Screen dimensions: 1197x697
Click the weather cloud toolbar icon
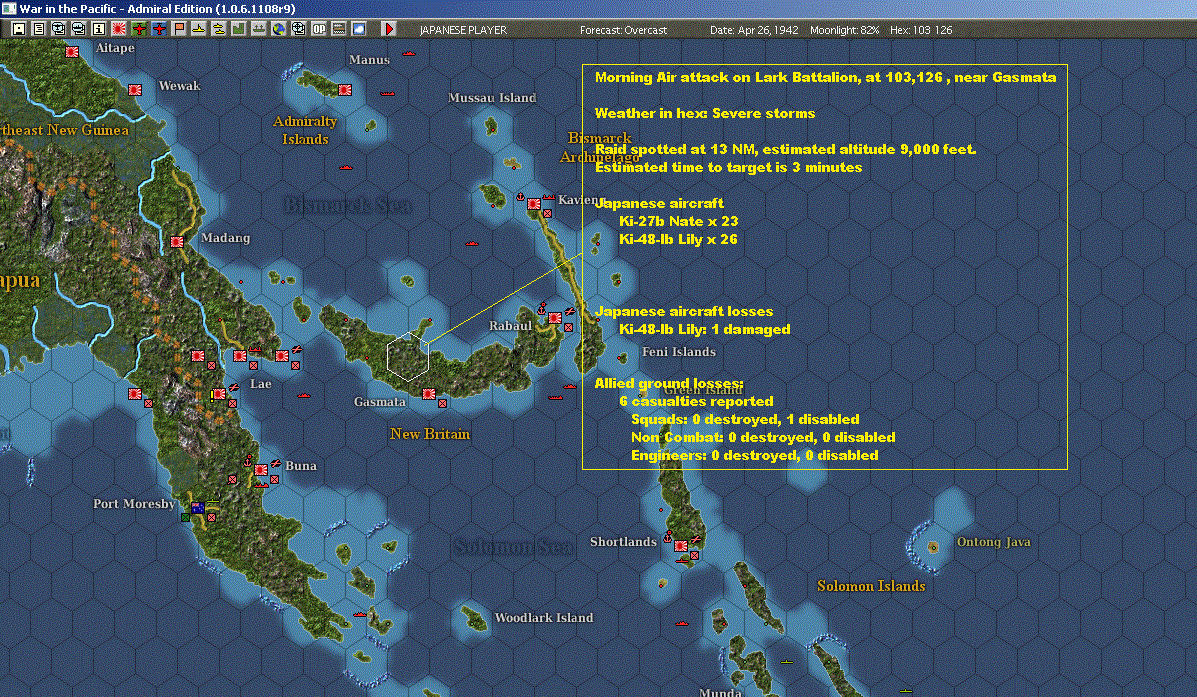(358, 29)
